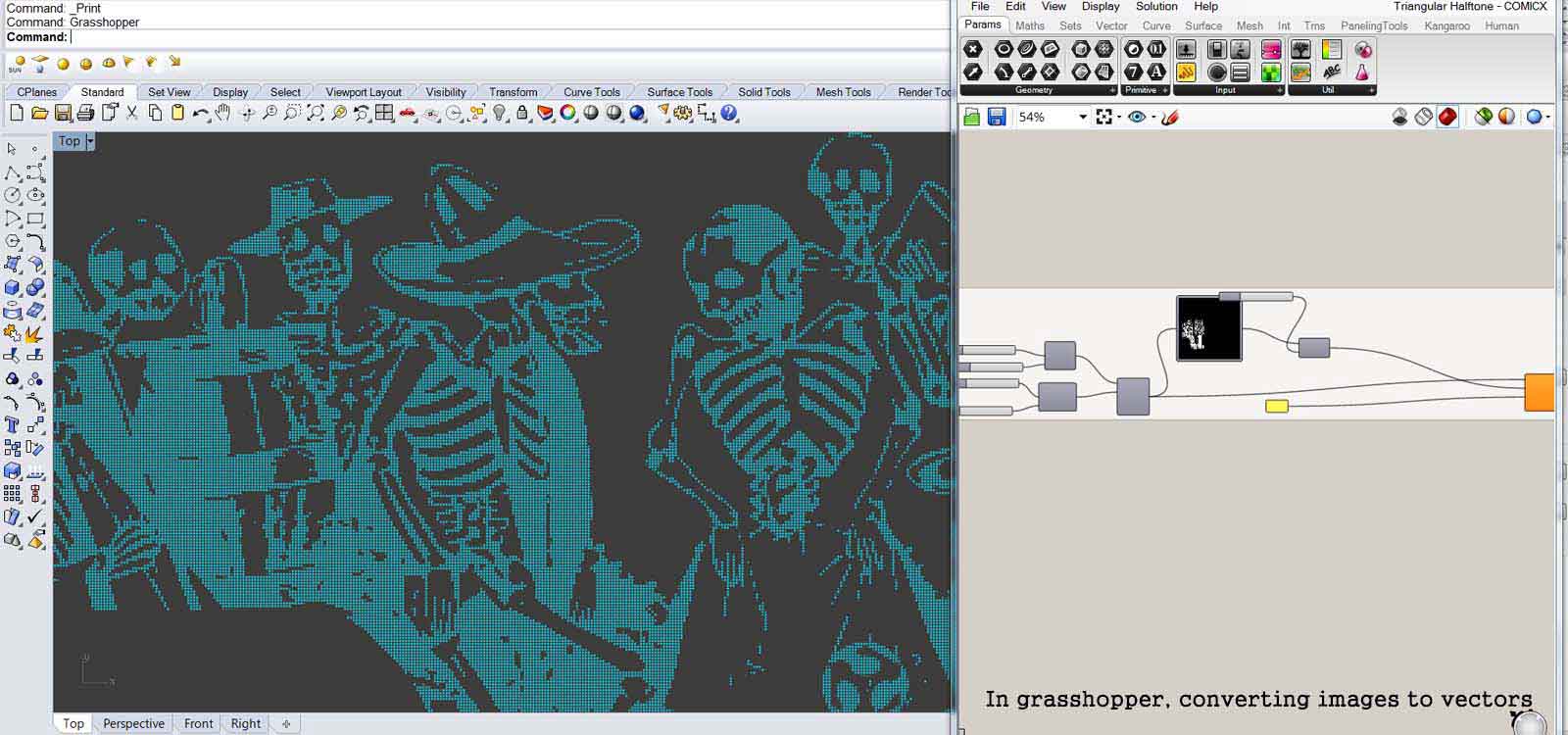Select the Text object T tool

pos(13,424)
